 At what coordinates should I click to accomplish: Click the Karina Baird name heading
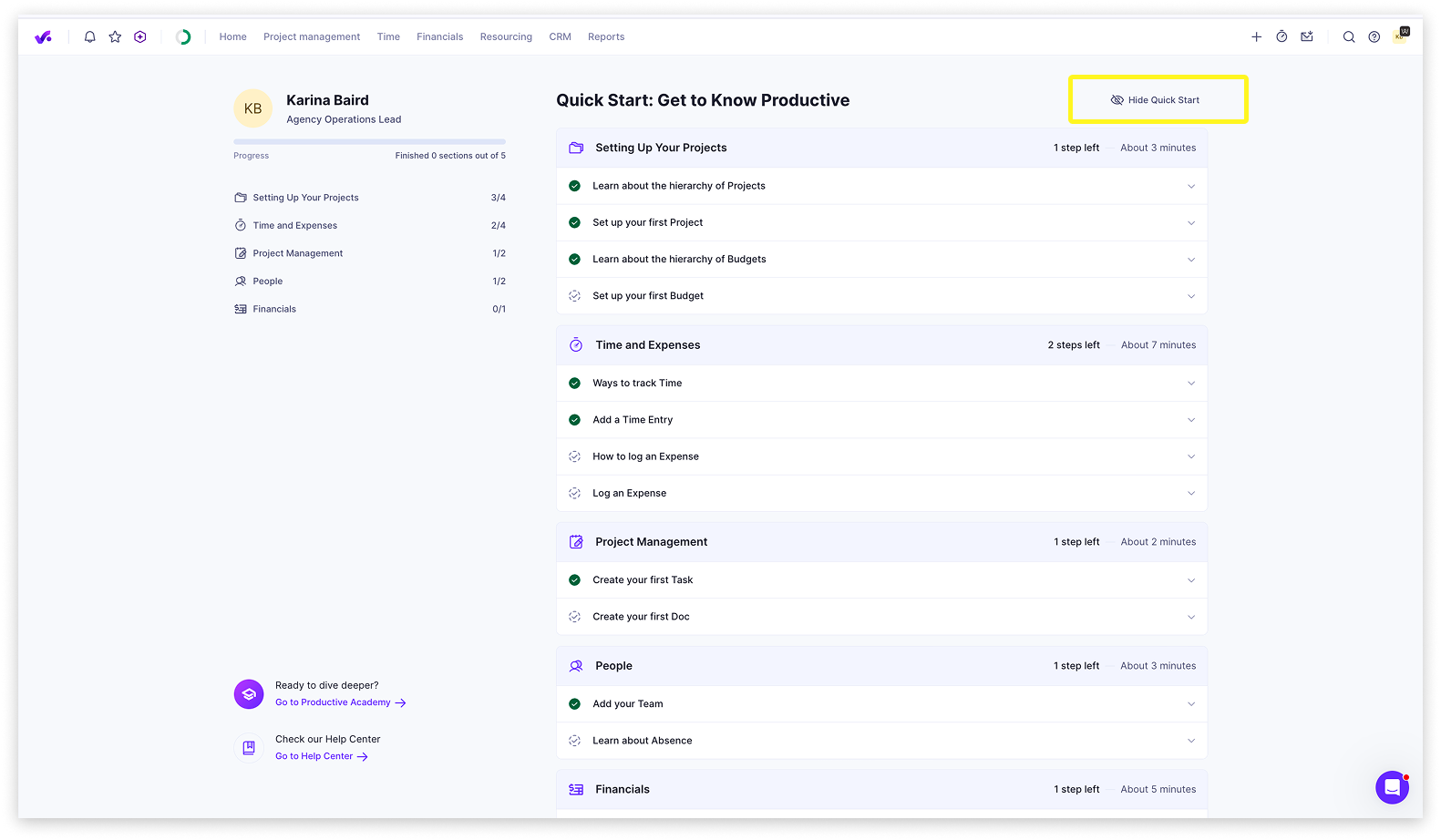point(327,100)
